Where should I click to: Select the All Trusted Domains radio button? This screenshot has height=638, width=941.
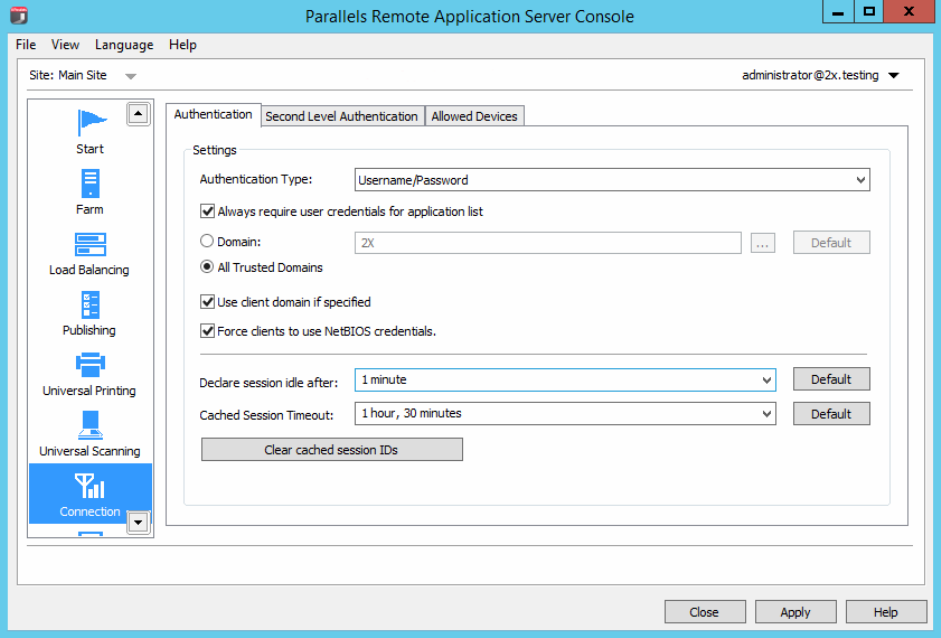tap(206, 267)
